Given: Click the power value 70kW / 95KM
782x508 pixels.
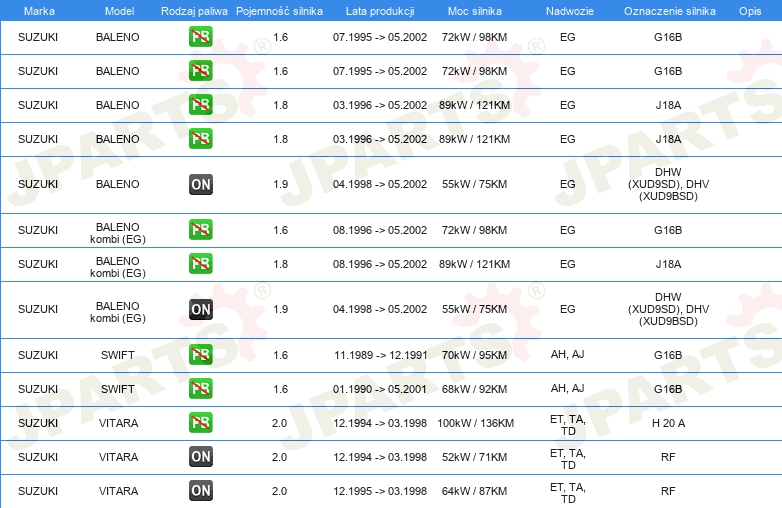Looking at the screenshot, I should [474, 355].
